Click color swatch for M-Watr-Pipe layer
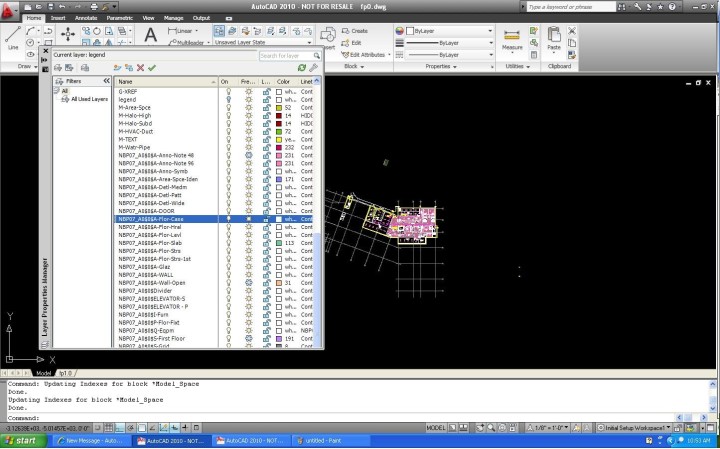720x449 pixels. coord(279,147)
